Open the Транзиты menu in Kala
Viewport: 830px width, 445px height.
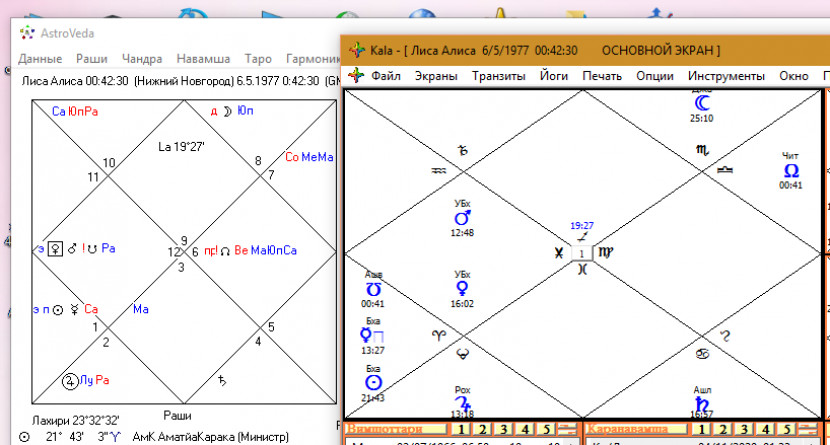(x=499, y=76)
